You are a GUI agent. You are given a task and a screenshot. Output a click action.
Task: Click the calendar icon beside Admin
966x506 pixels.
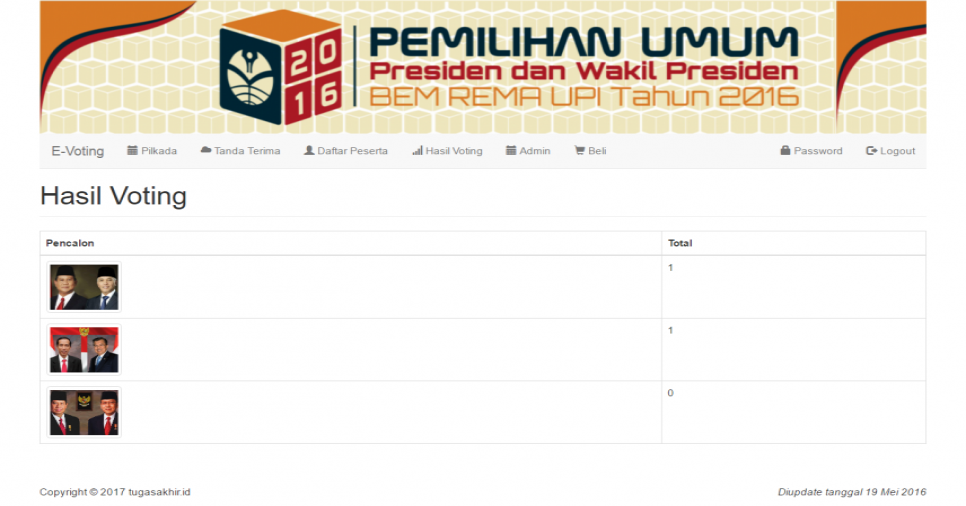(511, 150)
